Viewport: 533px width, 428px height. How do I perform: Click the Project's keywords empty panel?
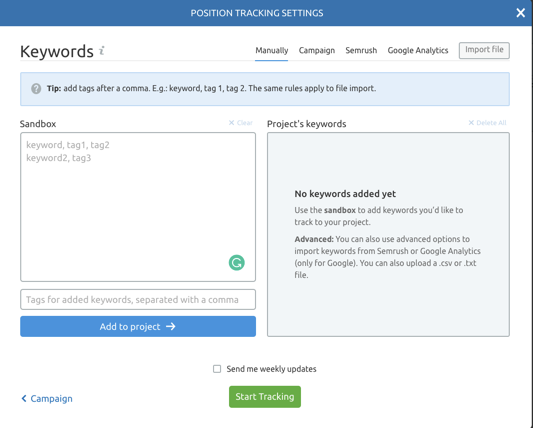[x=388, y=235]
